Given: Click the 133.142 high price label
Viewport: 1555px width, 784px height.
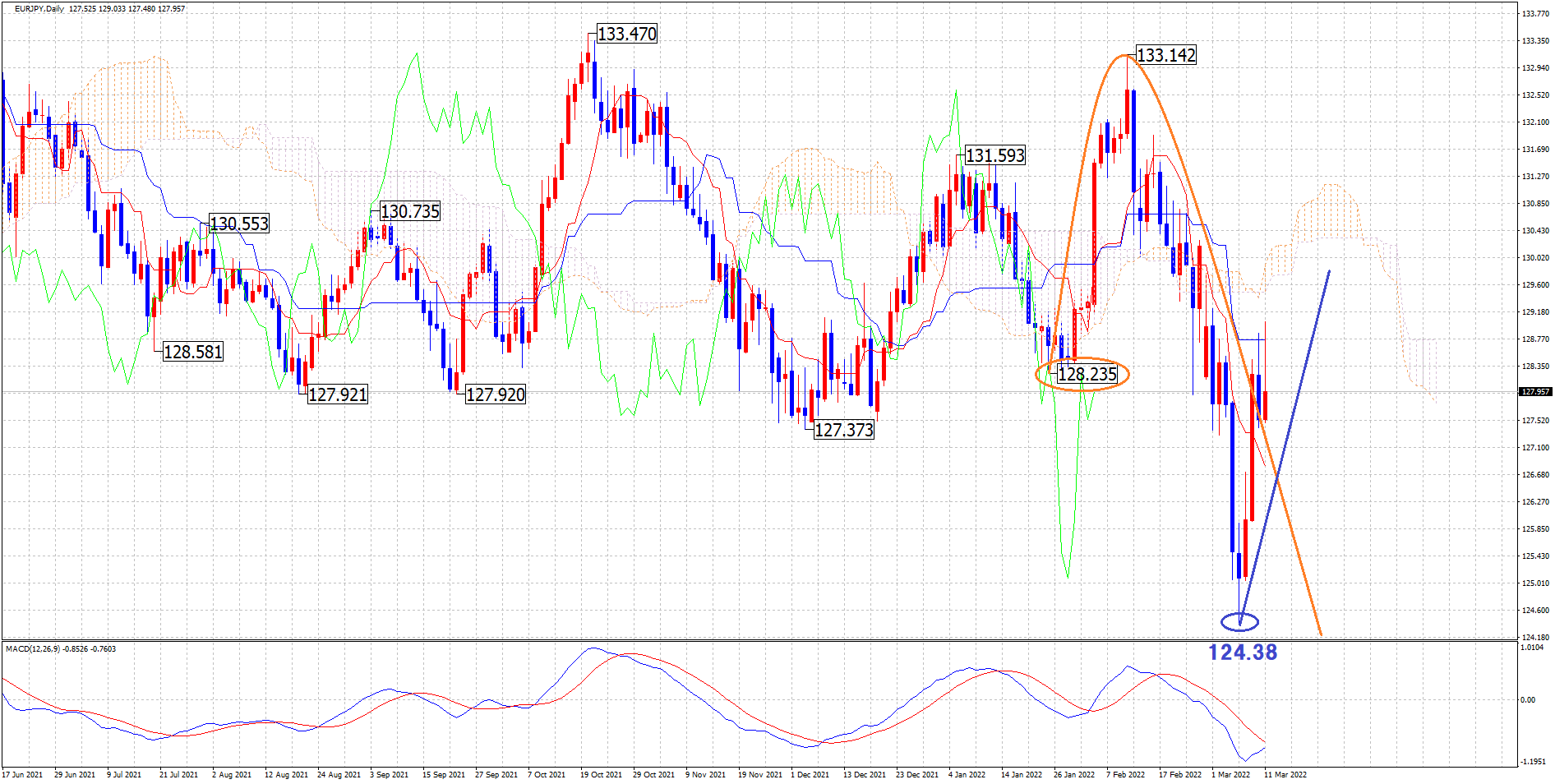Looking at the screenshot, I should point(1165,55).
